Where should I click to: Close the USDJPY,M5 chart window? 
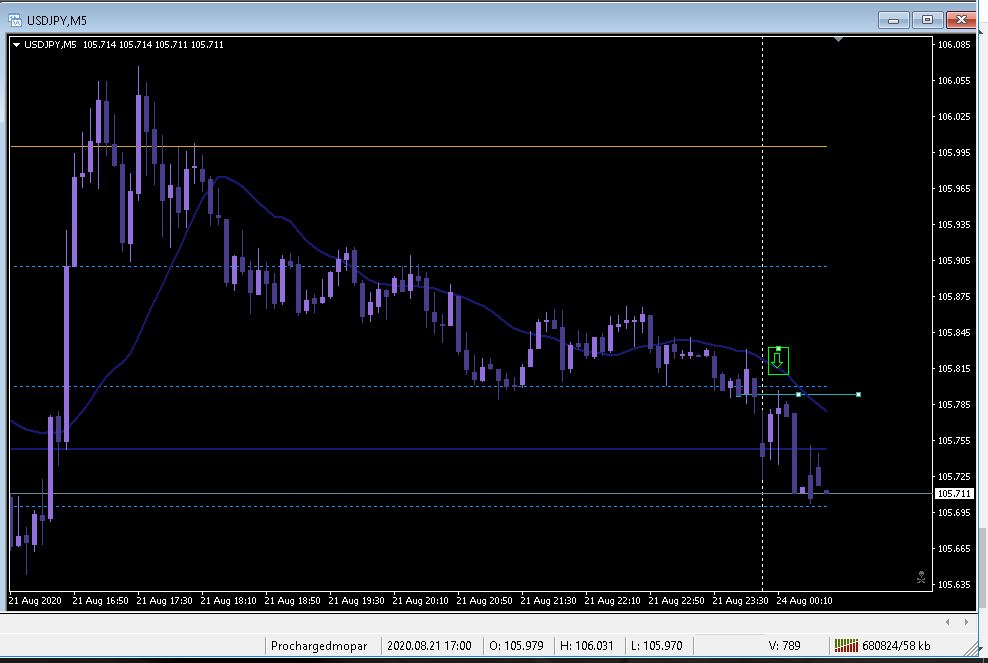coord(962,20)
